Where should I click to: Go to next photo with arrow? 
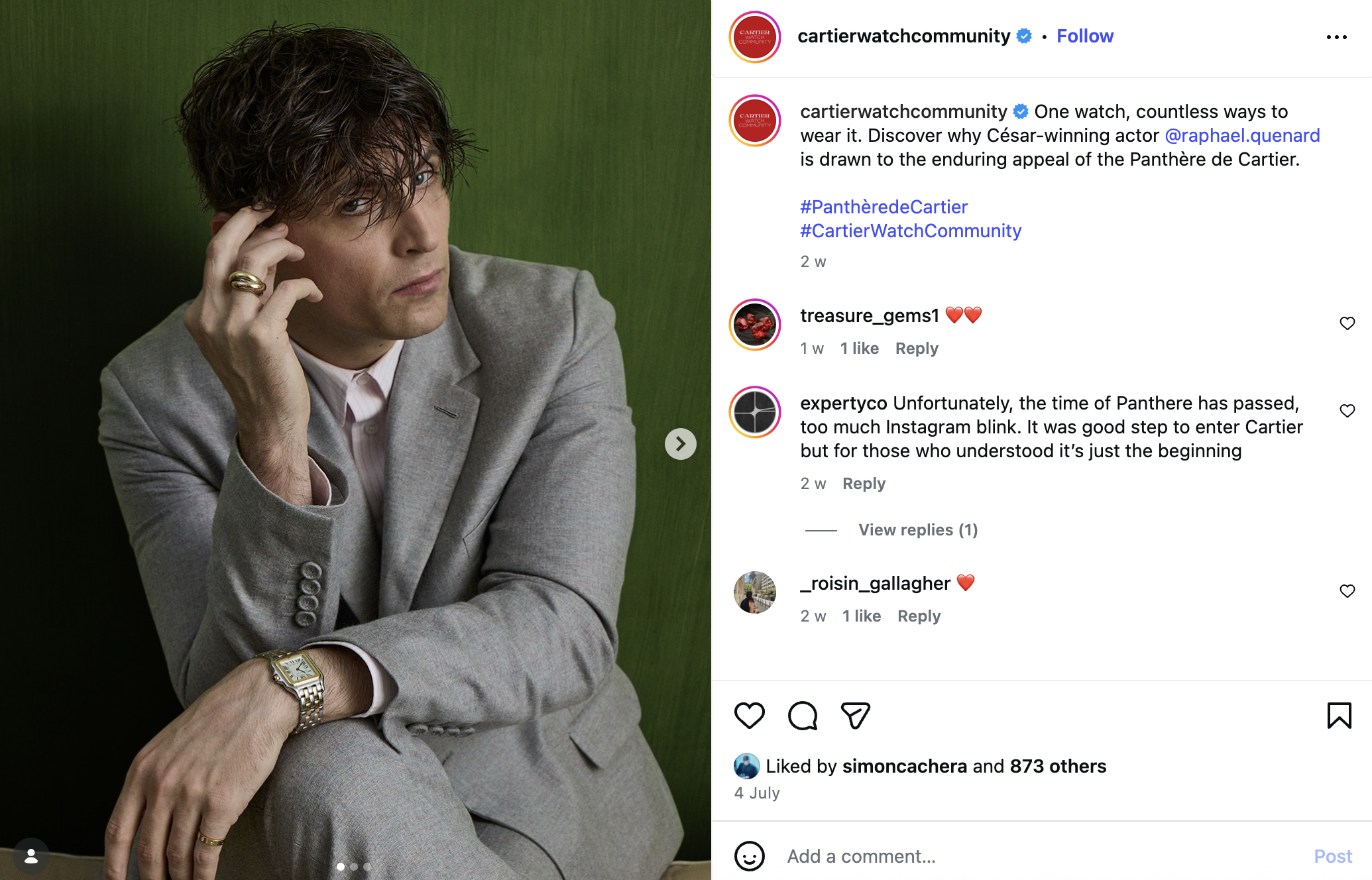681,444
